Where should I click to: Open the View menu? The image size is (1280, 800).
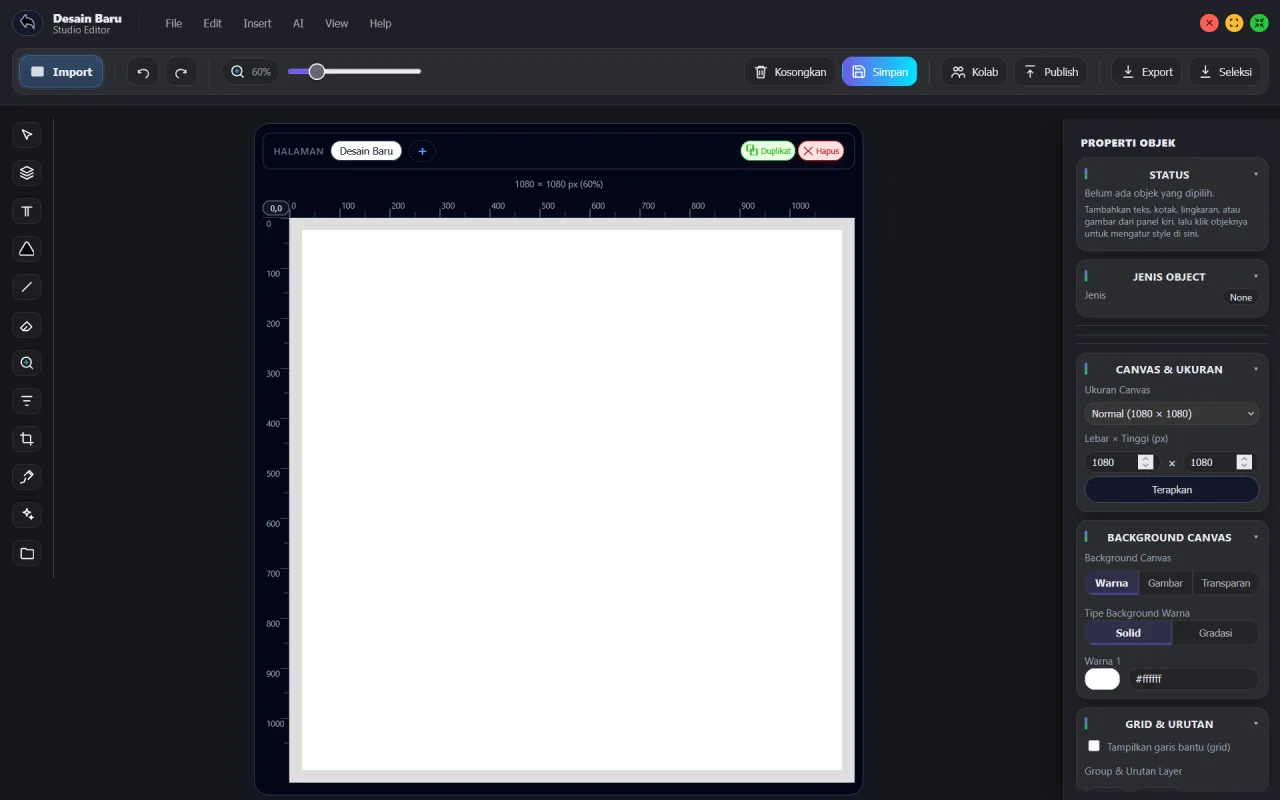point(337,23)
